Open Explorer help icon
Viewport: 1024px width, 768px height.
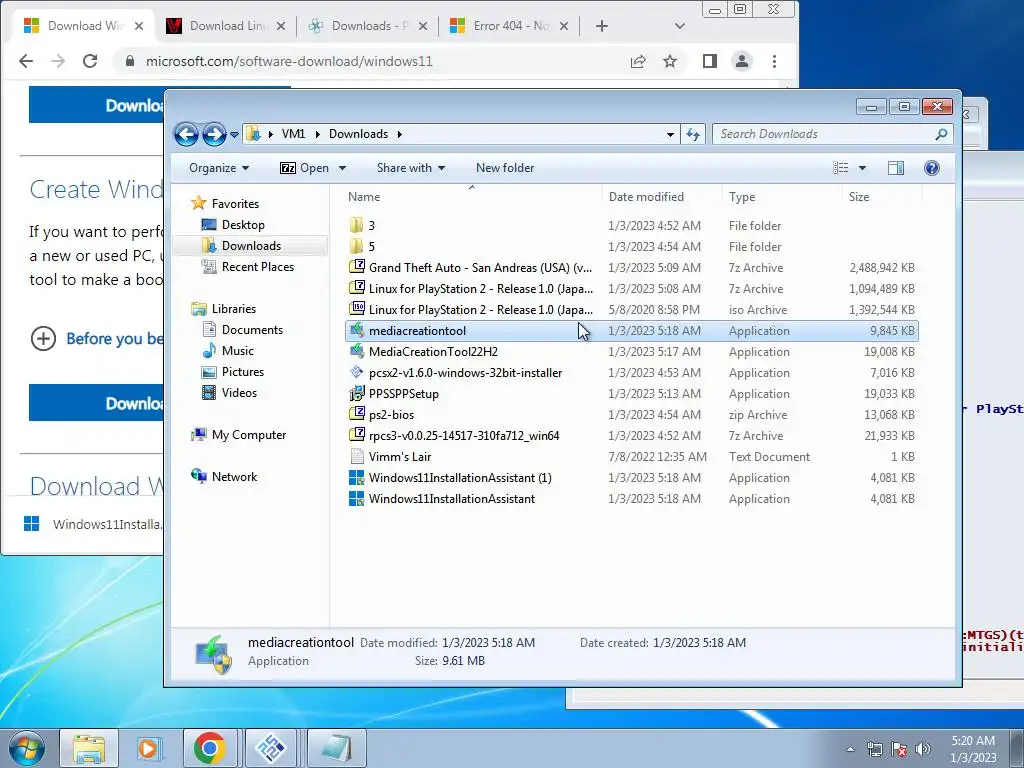coord(932,168)
